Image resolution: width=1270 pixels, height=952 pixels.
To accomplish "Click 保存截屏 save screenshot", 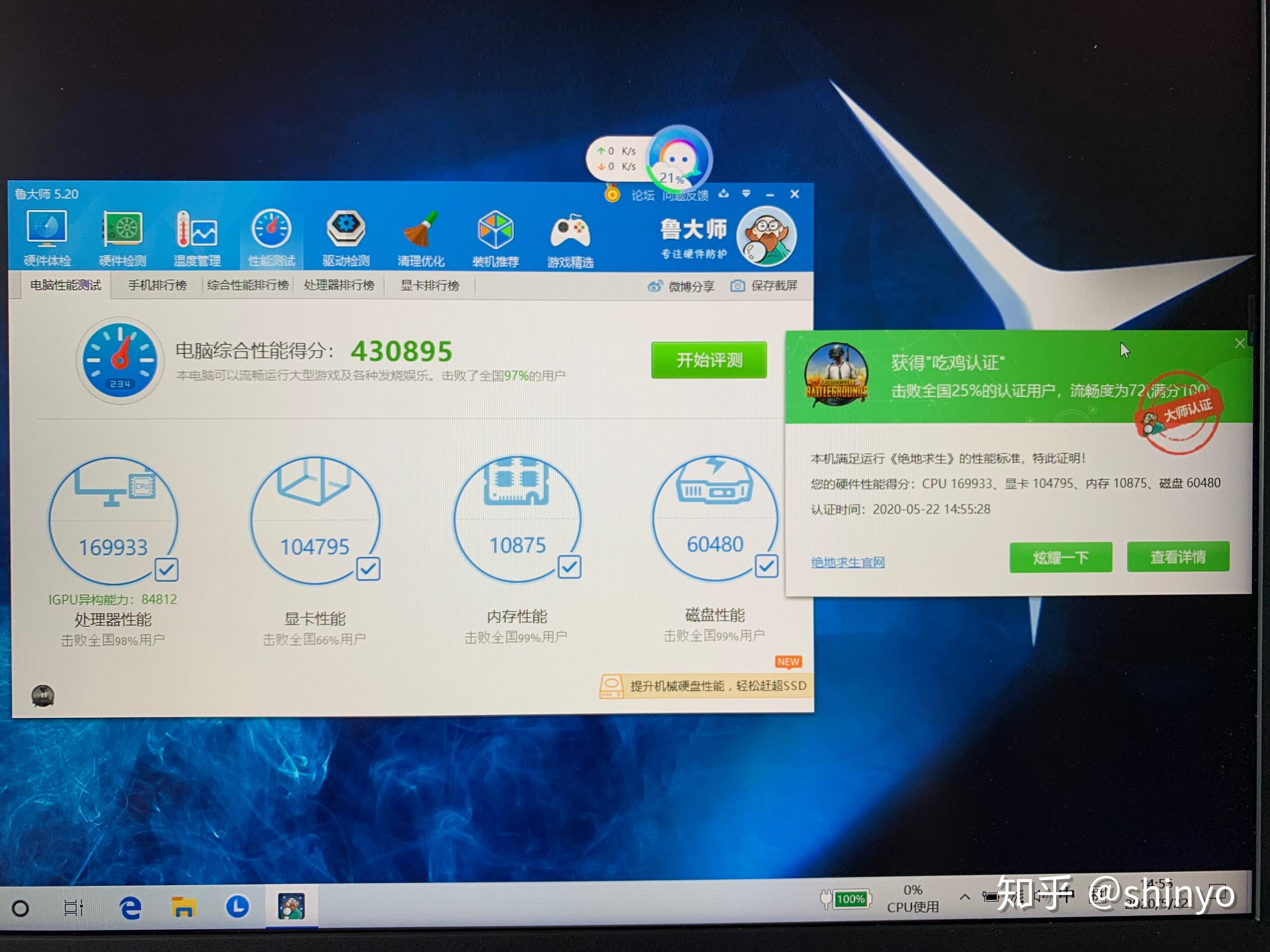I will click(x=764, y=286).
